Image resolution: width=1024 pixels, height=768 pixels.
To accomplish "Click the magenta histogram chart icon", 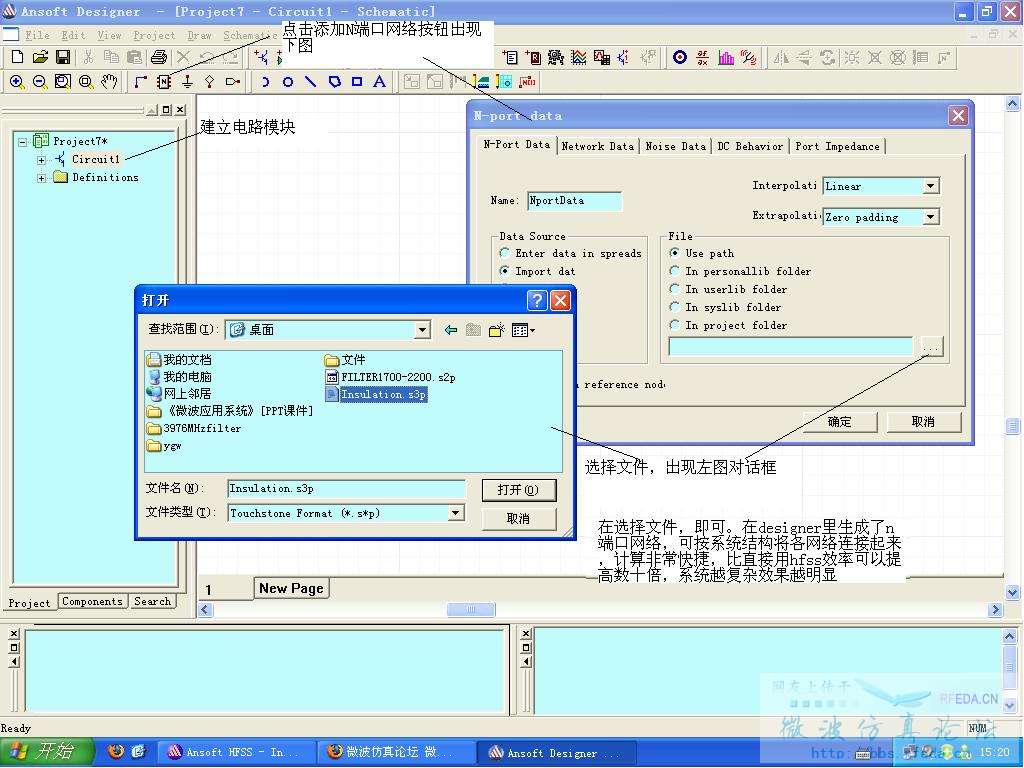I will pyautogui.click(x=726, y=57).
